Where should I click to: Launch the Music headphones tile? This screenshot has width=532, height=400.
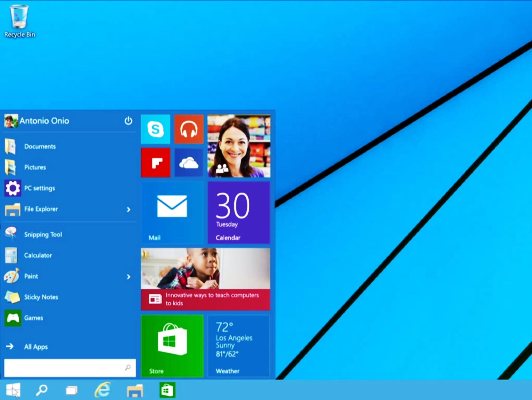(189, 129)
